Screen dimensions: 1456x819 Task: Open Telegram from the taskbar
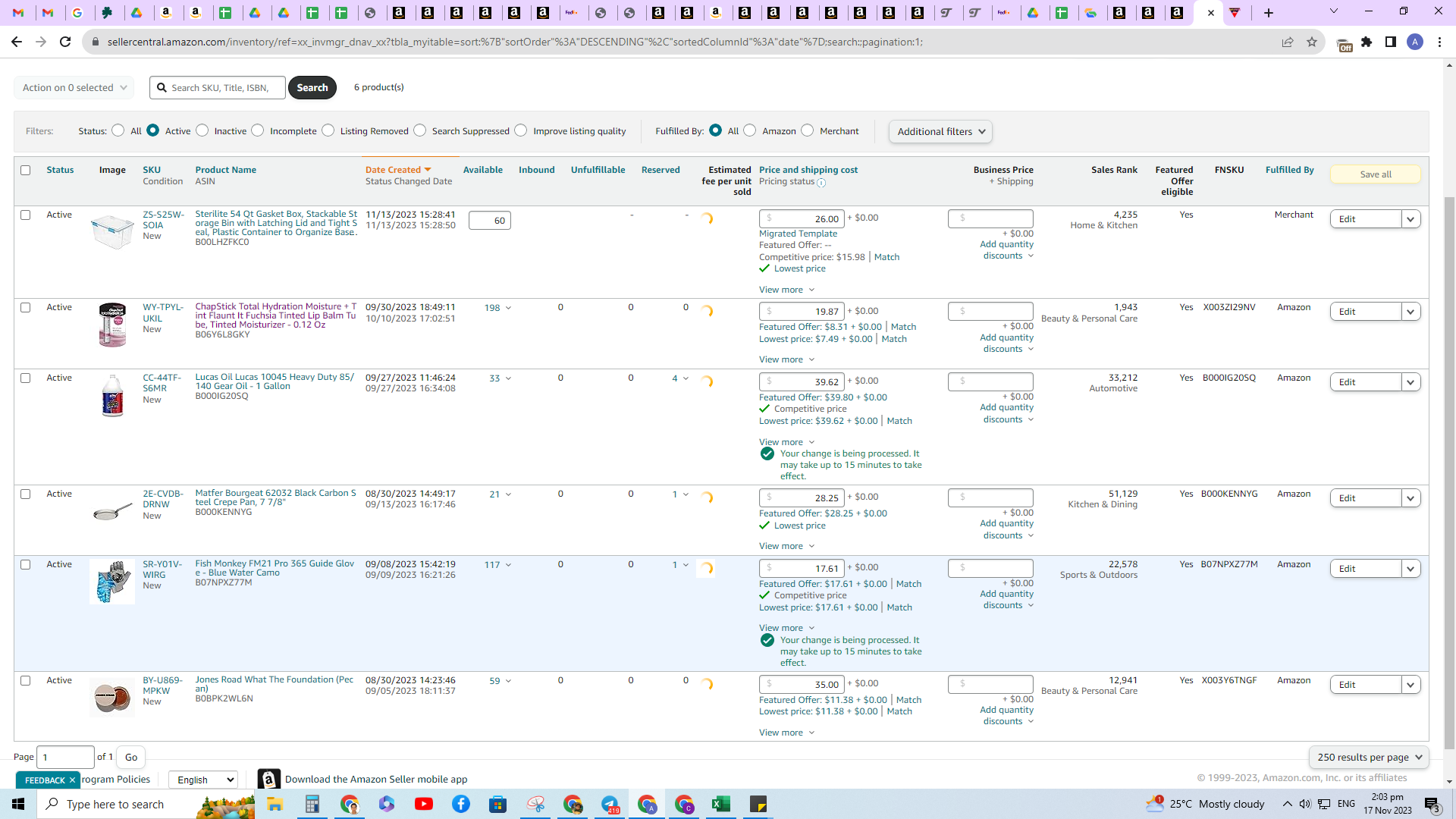point(610,804)
